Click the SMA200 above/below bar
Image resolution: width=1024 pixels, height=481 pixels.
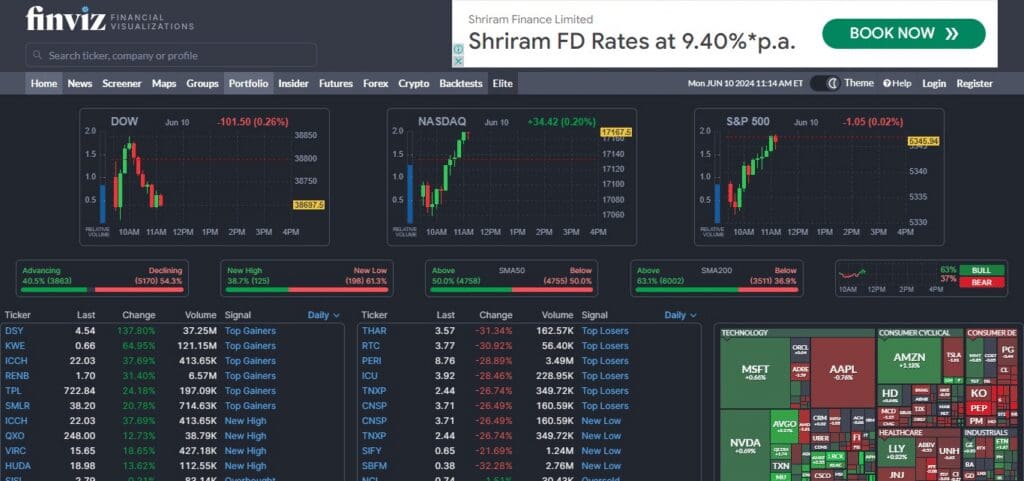tap(716, 278)
